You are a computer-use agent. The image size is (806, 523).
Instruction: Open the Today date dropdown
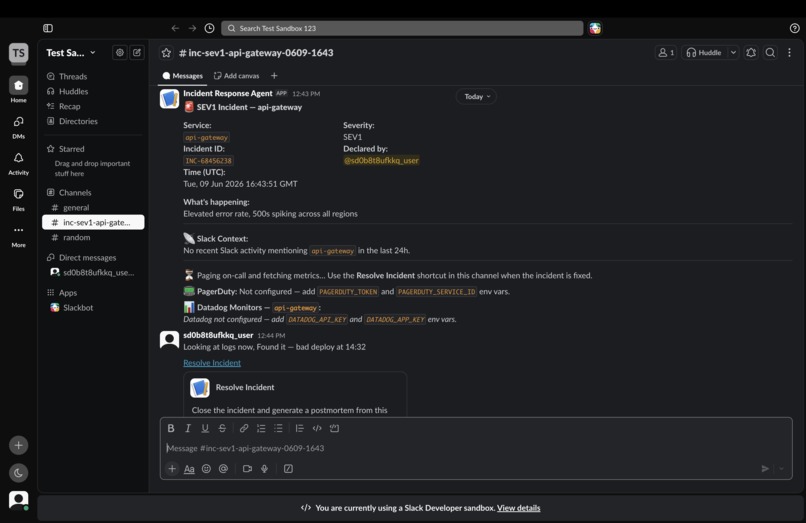(x=477, y=97)
